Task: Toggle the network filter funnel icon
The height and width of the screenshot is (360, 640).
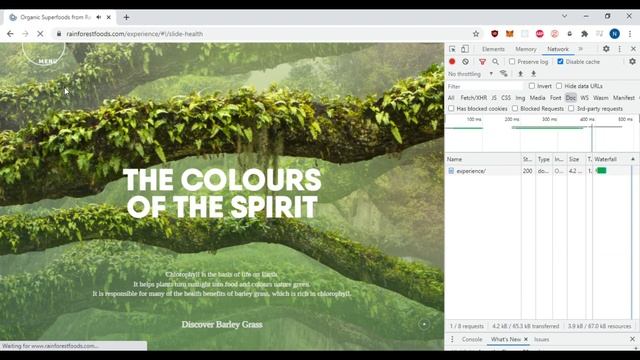Action: point(482,62)
